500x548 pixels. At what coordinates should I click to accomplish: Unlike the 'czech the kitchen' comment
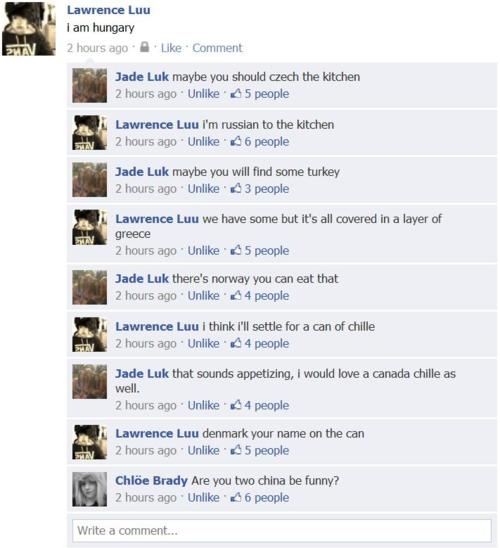(203, 94)
